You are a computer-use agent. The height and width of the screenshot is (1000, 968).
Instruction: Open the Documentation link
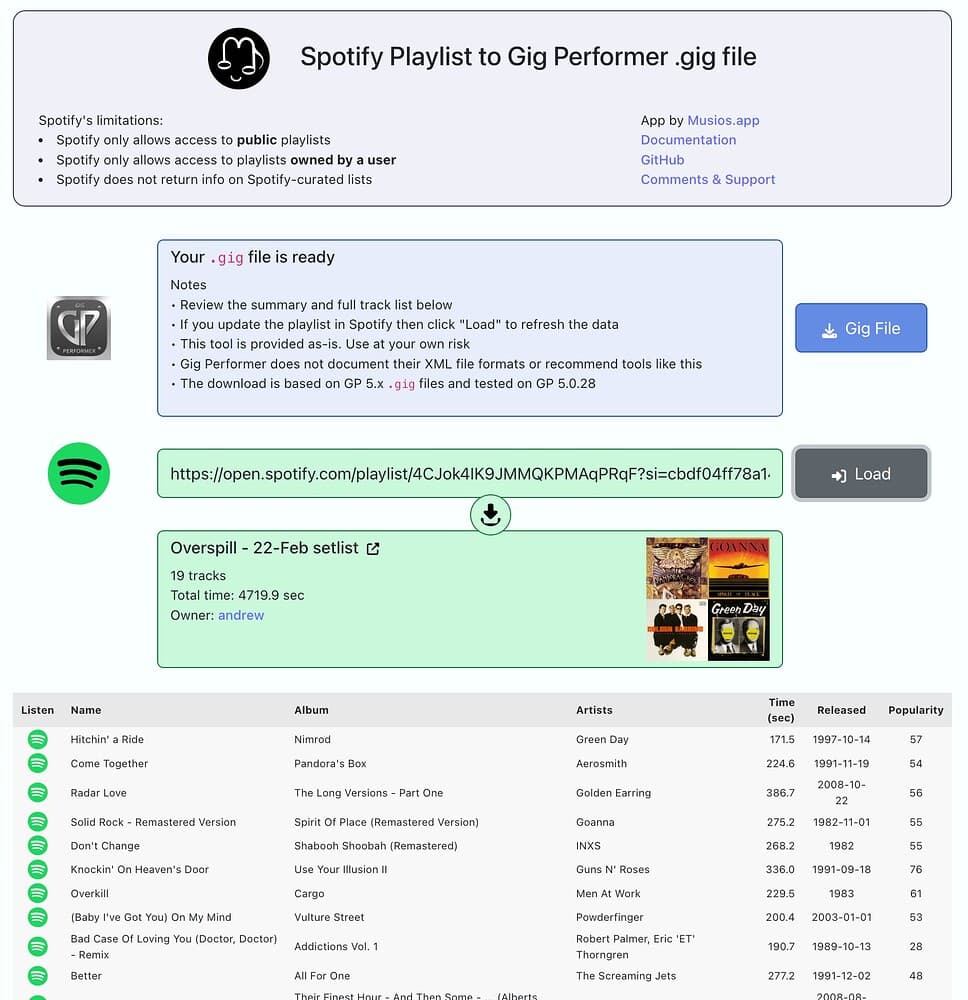(688, 140)
